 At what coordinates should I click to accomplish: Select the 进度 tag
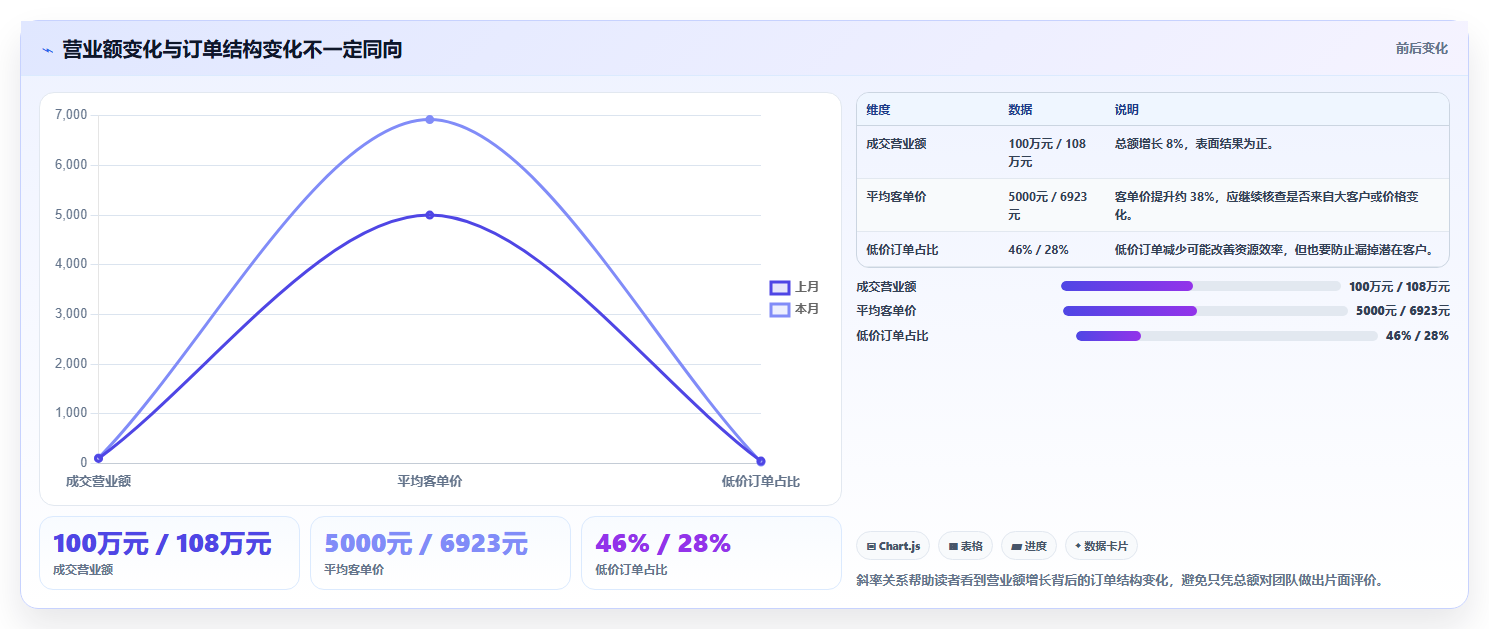click(x=1028, y=546)
